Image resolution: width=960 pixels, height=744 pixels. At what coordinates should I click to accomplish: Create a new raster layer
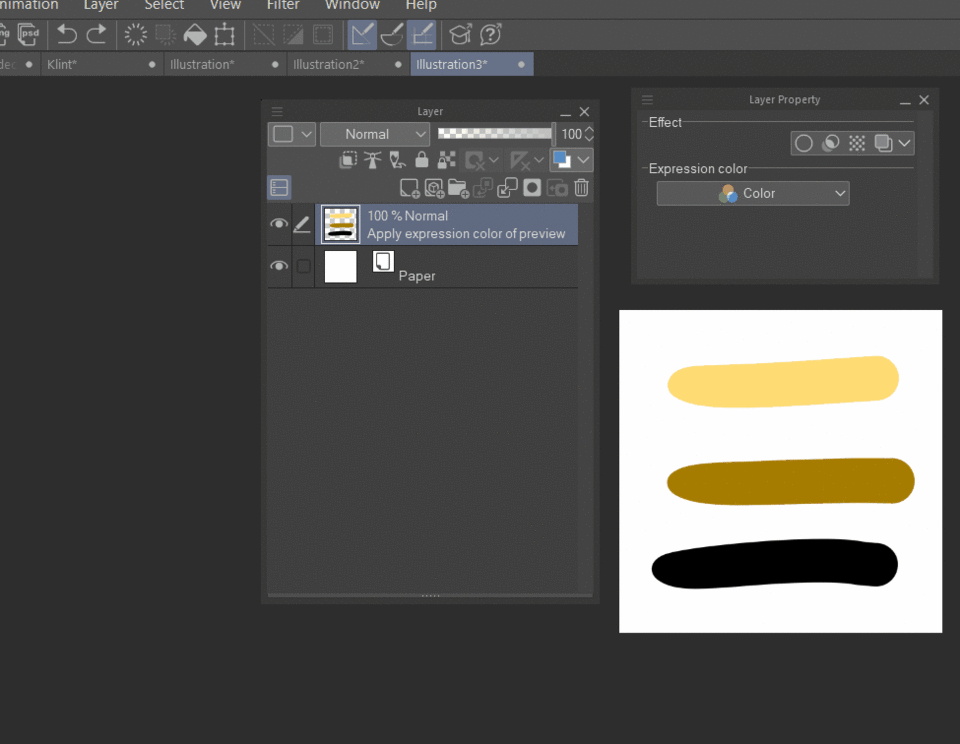409,187
